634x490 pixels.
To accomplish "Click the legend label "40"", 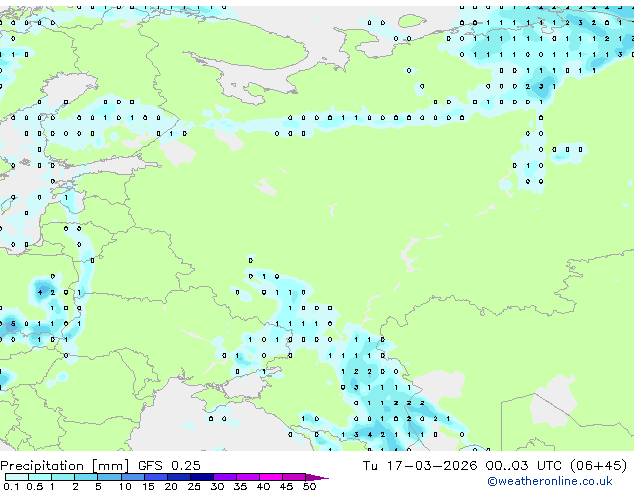I will pos(263,486).
